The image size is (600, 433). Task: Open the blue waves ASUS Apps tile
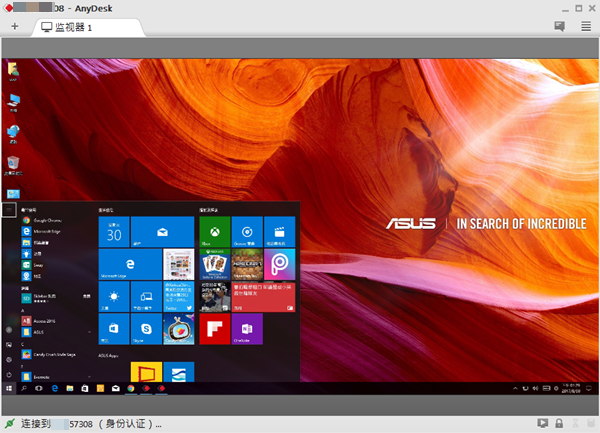click(x=179, y=372)
